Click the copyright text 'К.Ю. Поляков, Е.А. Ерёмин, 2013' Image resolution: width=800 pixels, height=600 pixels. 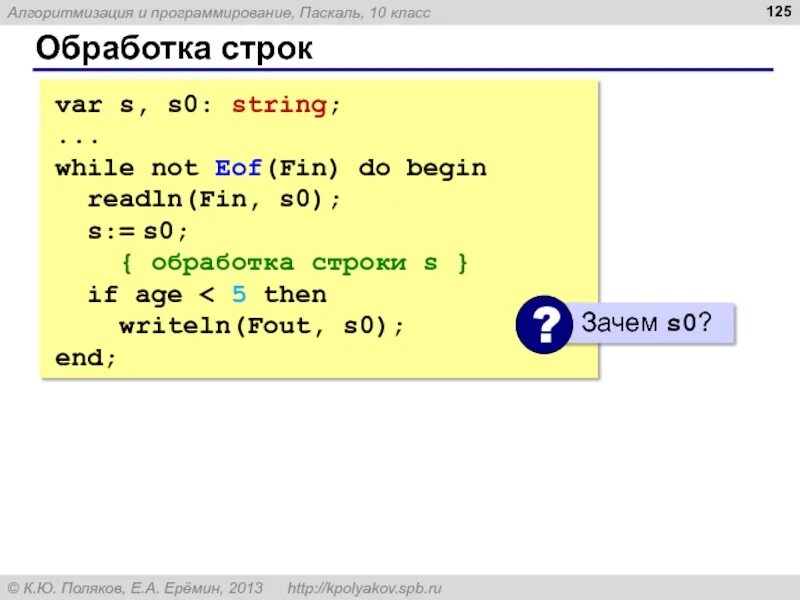click(x=135, y=588)
